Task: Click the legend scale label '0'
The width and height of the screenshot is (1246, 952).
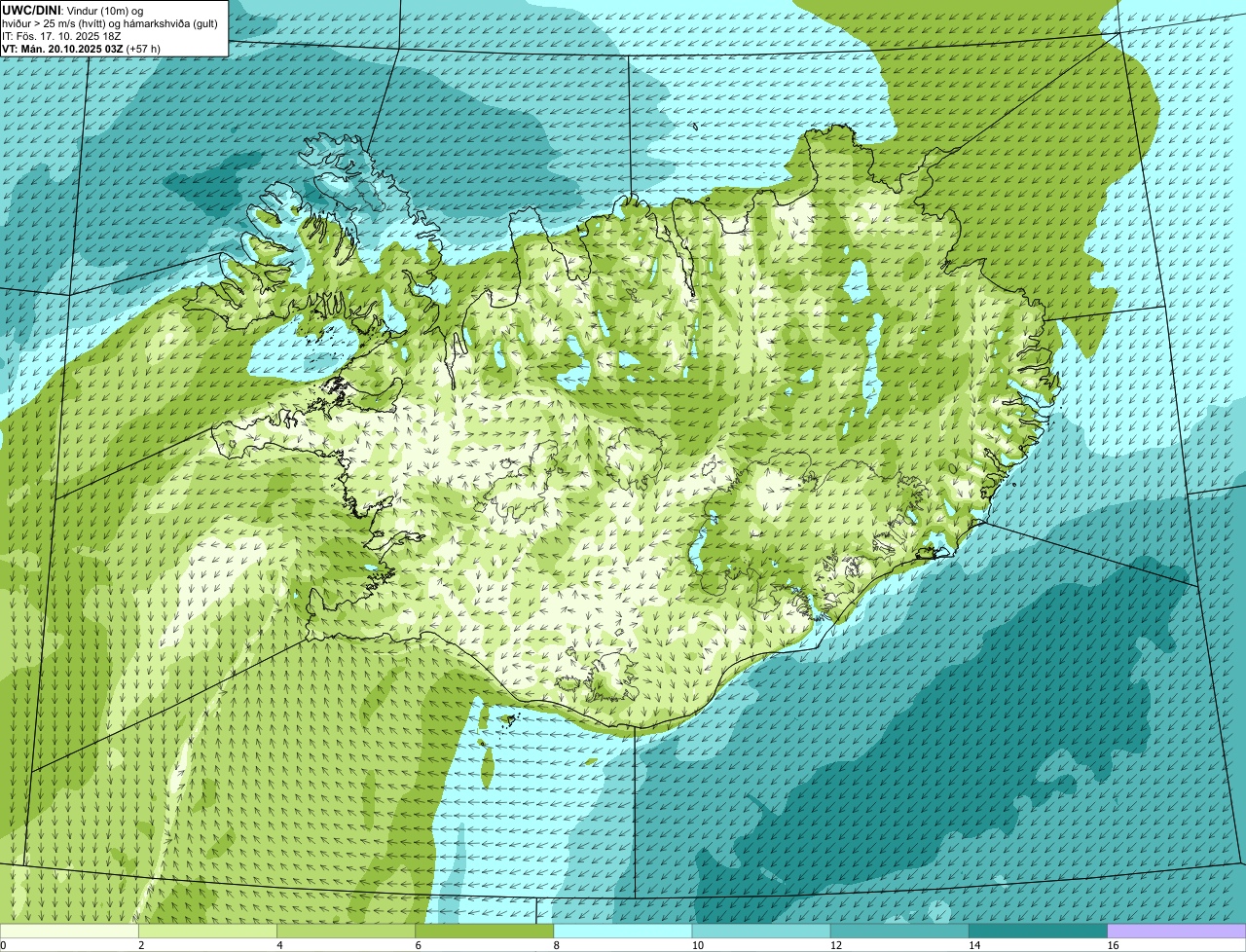Action: point(4,945)
